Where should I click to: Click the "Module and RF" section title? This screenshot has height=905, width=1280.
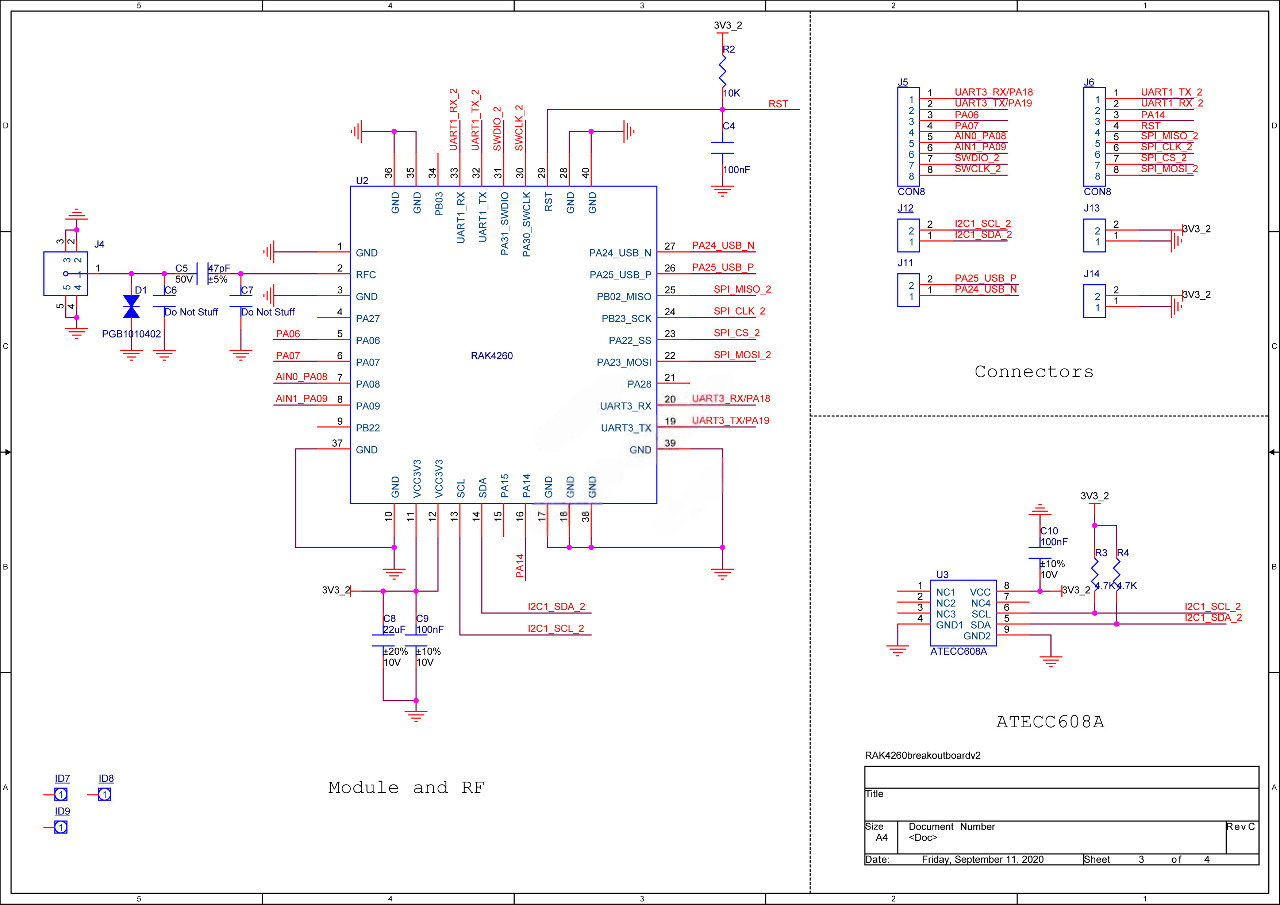click(x=406, y=788)
